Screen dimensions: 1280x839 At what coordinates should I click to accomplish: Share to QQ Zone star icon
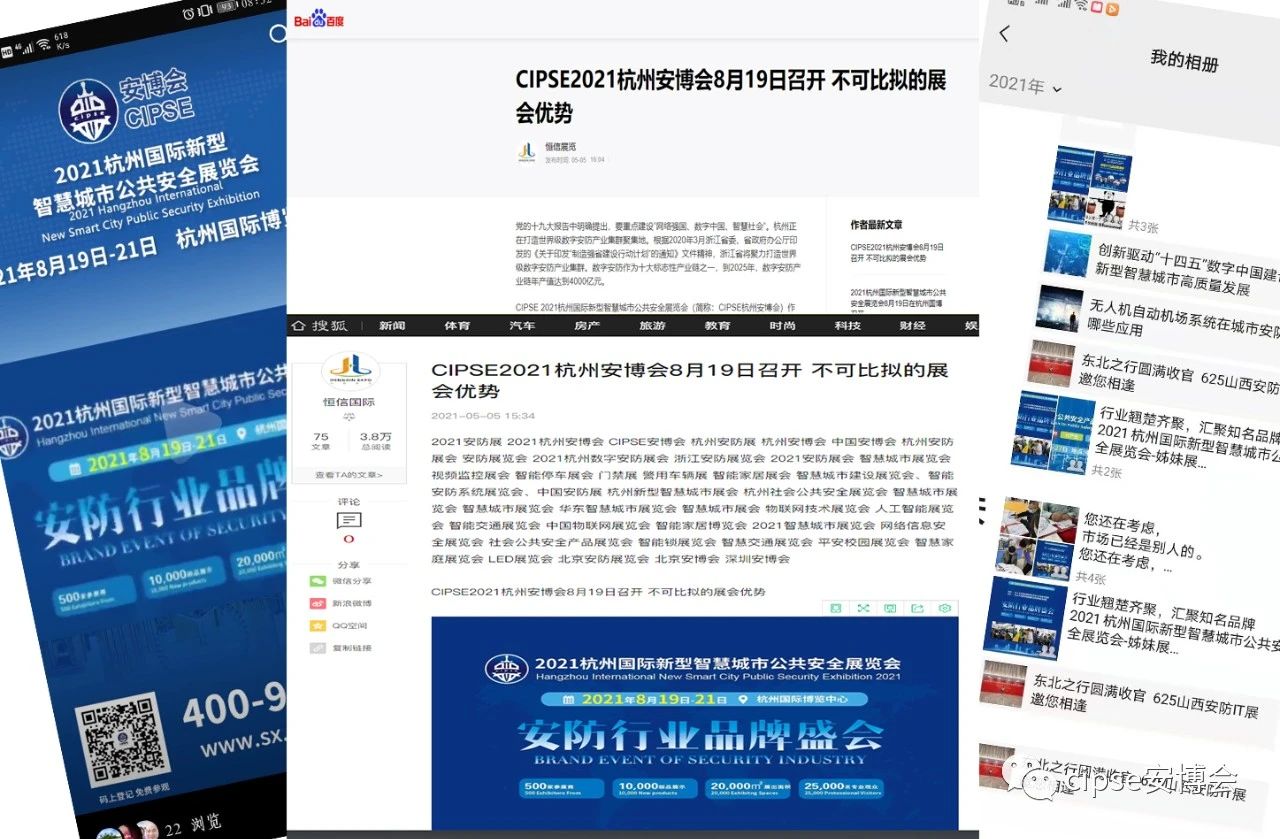[318, 626]
